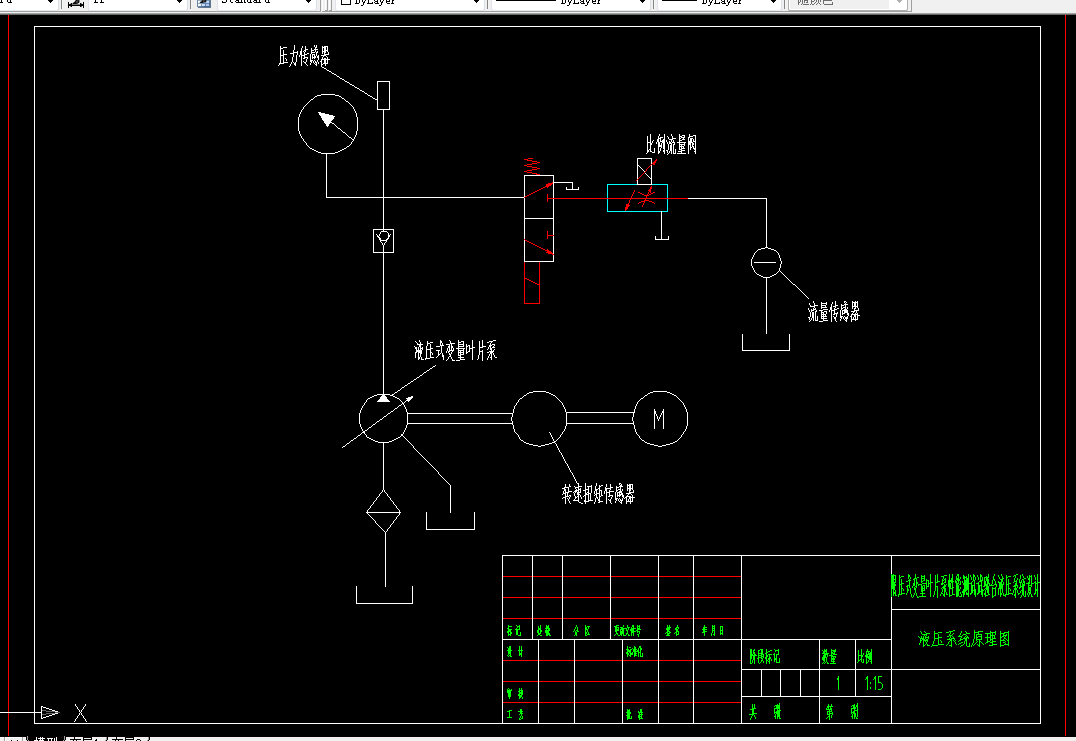Select the 流量传感器 text label

tap(833, 312)
